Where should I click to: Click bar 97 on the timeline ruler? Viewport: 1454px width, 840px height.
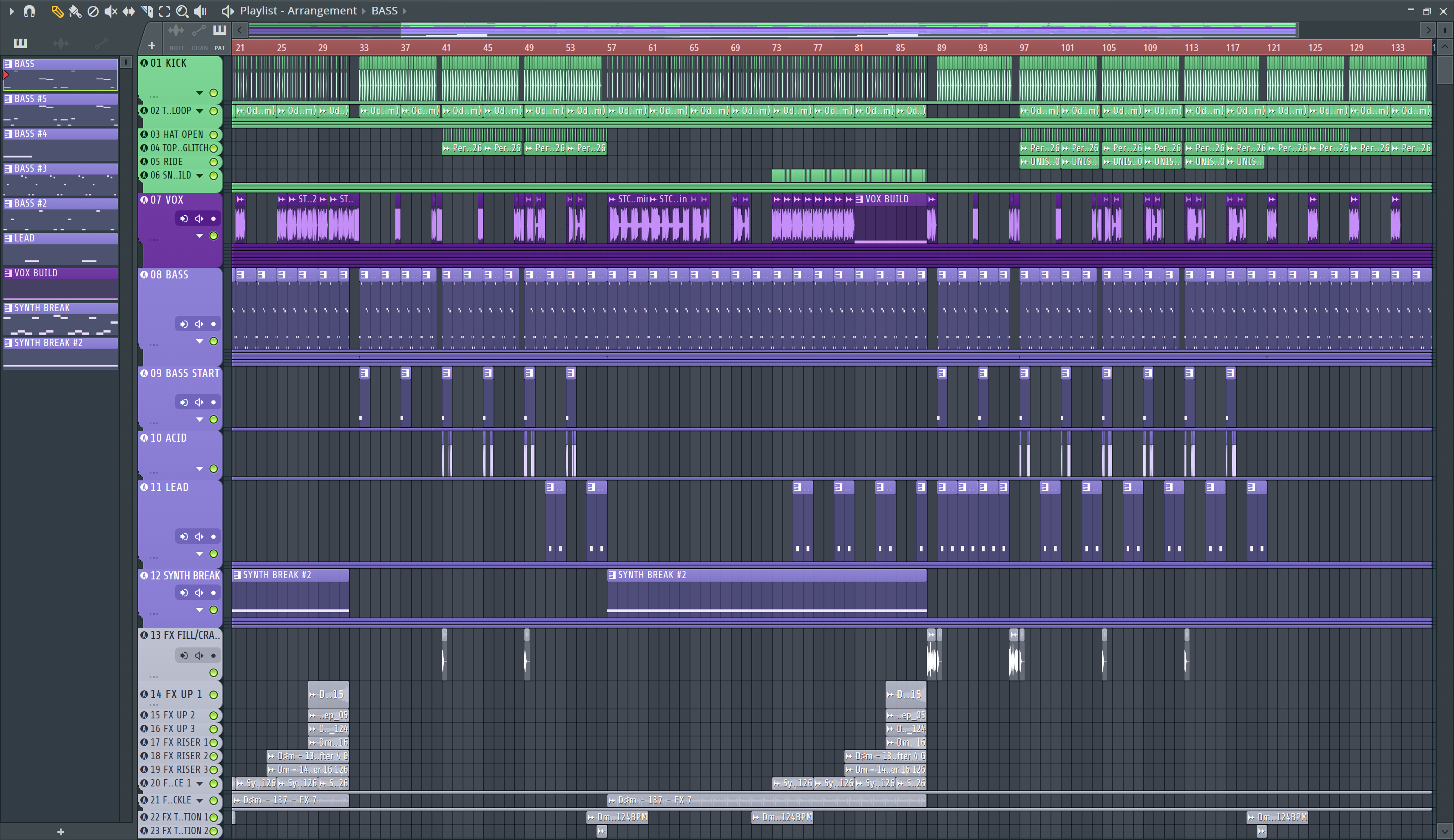point(1024,48)
